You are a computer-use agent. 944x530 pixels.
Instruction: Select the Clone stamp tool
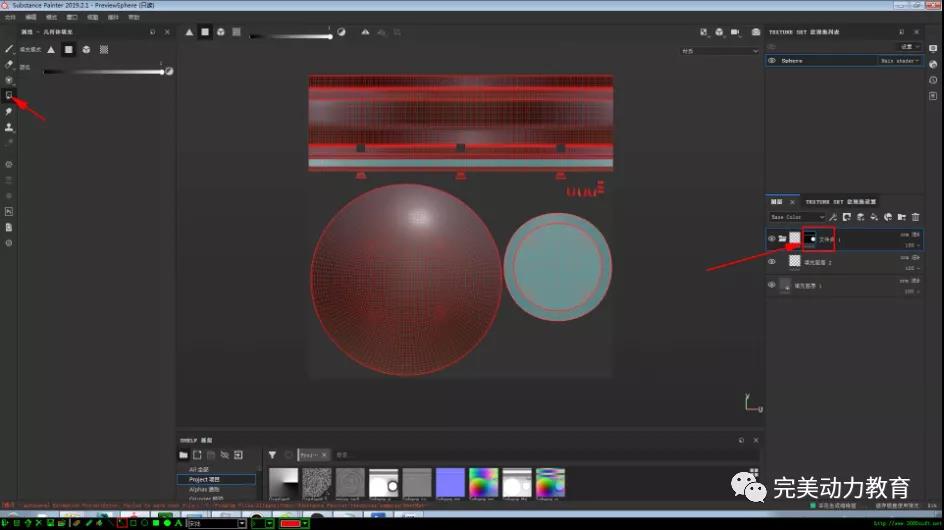[9, 127]
